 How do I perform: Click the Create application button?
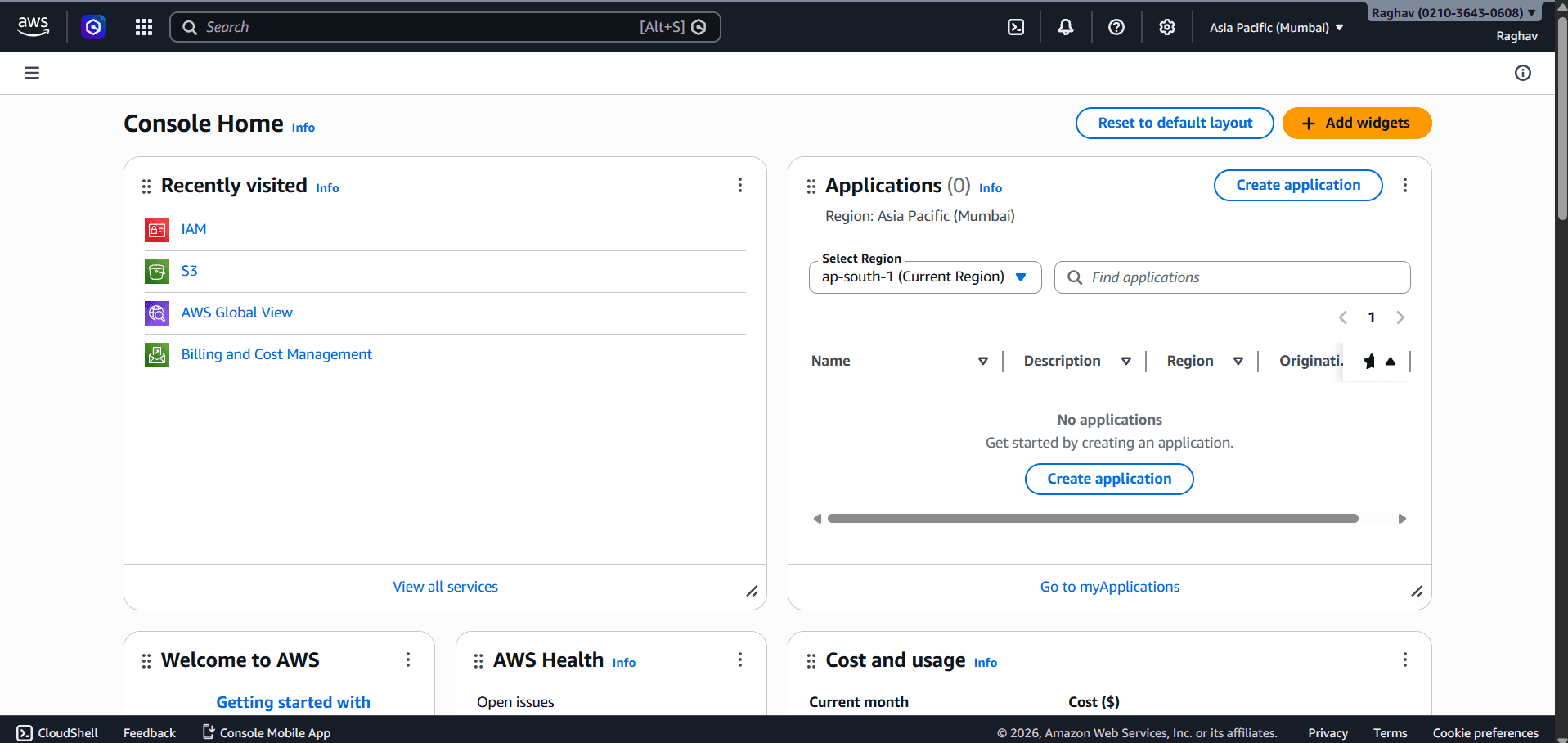coord(1297,185)
